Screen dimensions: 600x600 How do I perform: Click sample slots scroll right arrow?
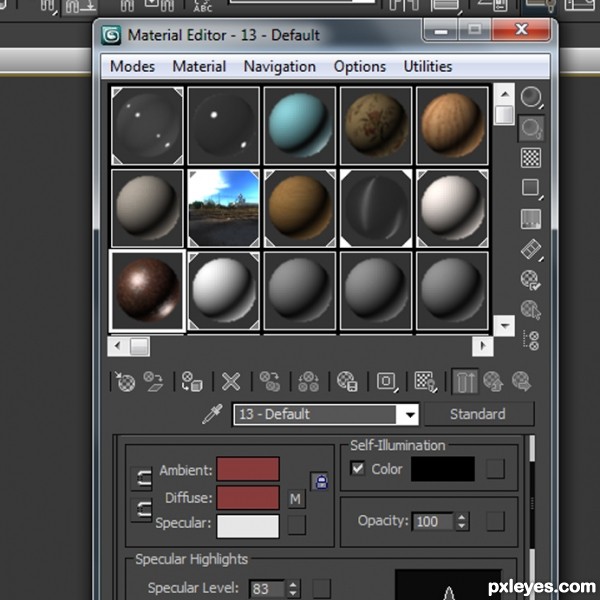coord(483,346)
